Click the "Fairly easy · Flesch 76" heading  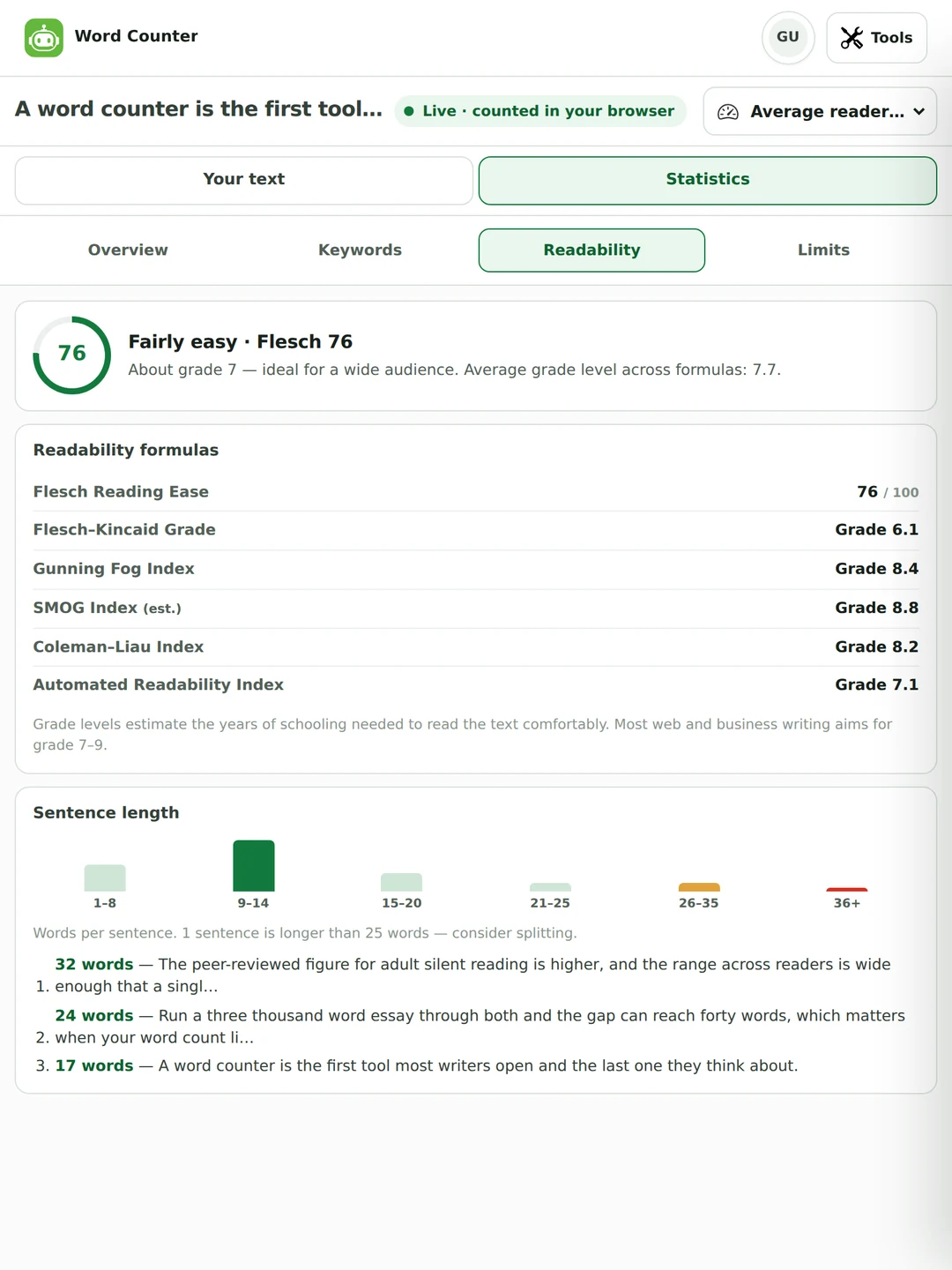pyautogui.click(x=241, y=342)
